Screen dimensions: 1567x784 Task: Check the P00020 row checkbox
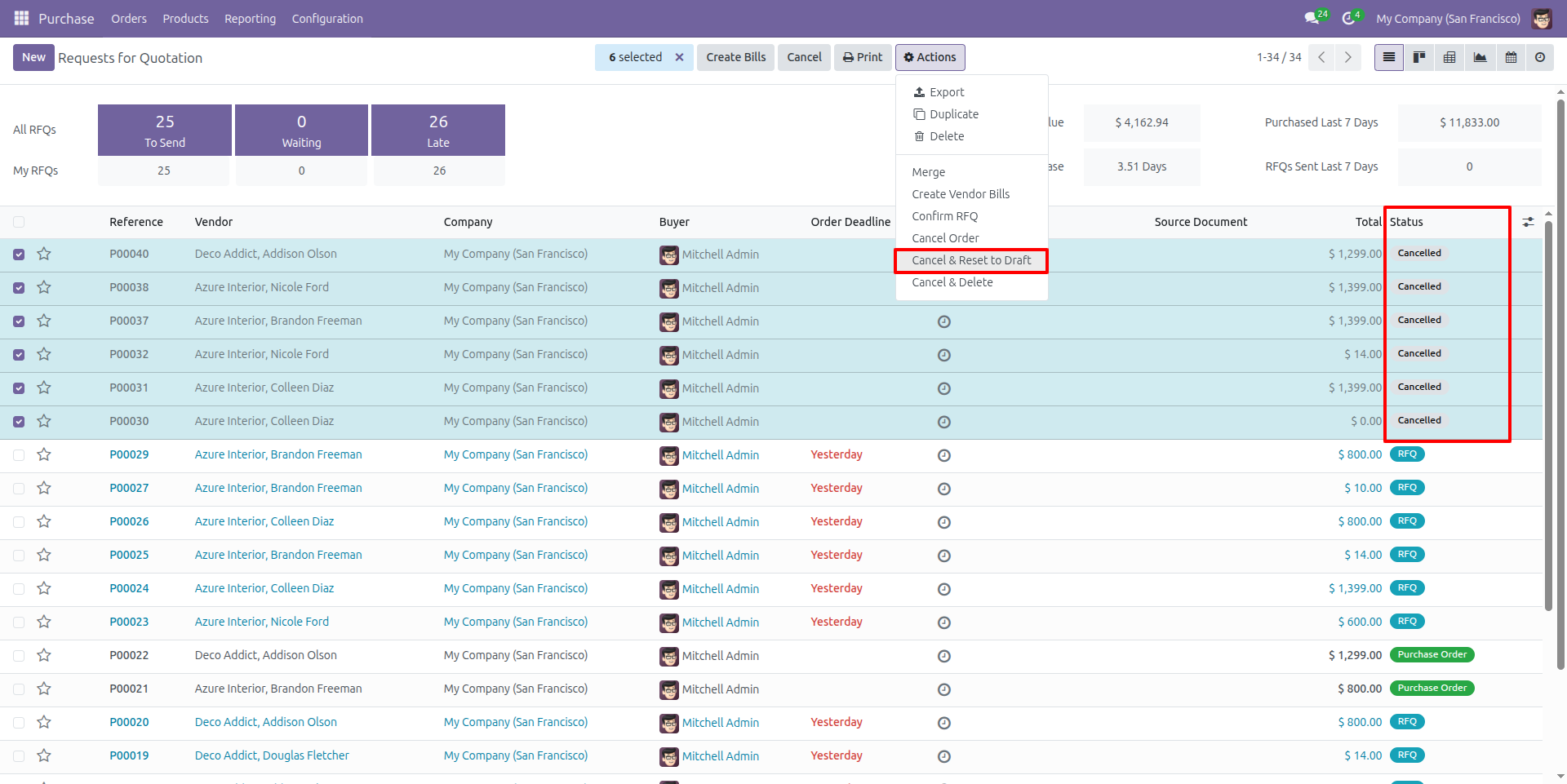(x=19, y=723)
